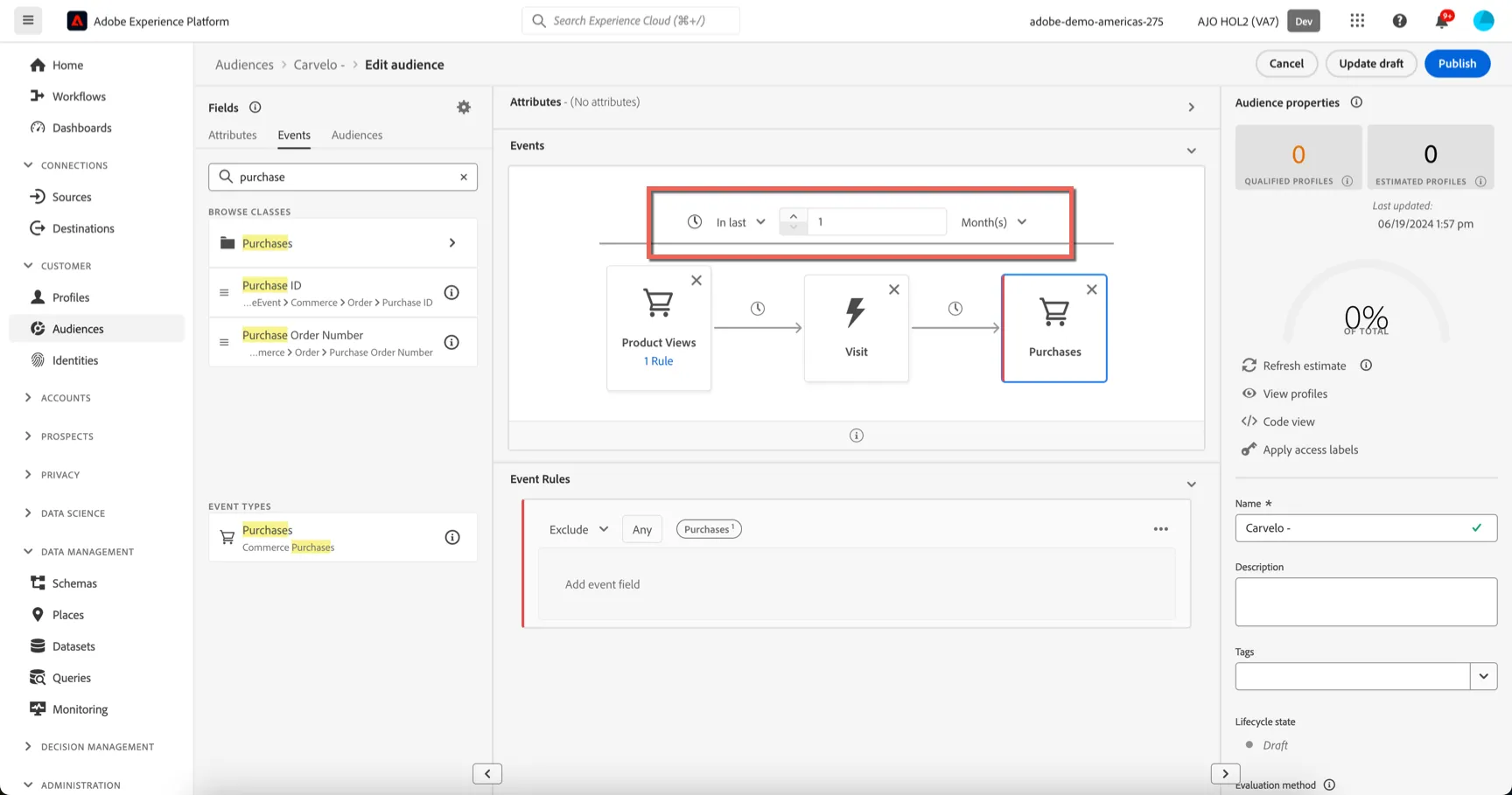This screenshot has height=795, width=1512.
Task: Open Schemas in sidebar
Action: tap(74, 584)
